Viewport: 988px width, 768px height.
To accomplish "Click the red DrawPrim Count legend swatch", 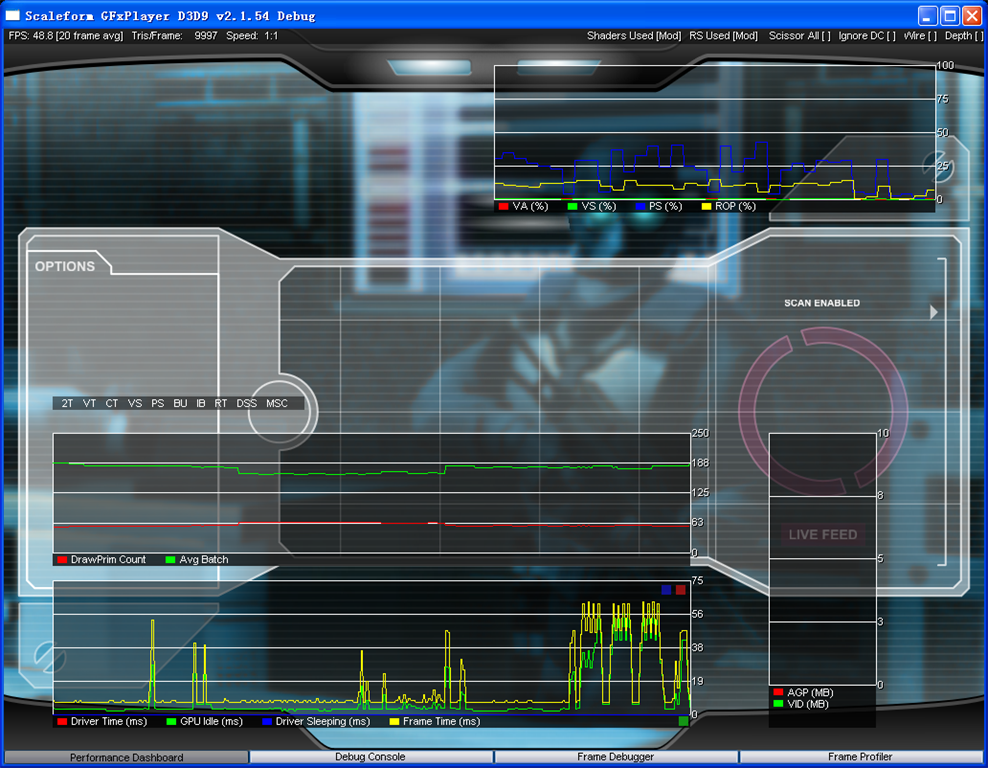I will [x=62, y=559].
